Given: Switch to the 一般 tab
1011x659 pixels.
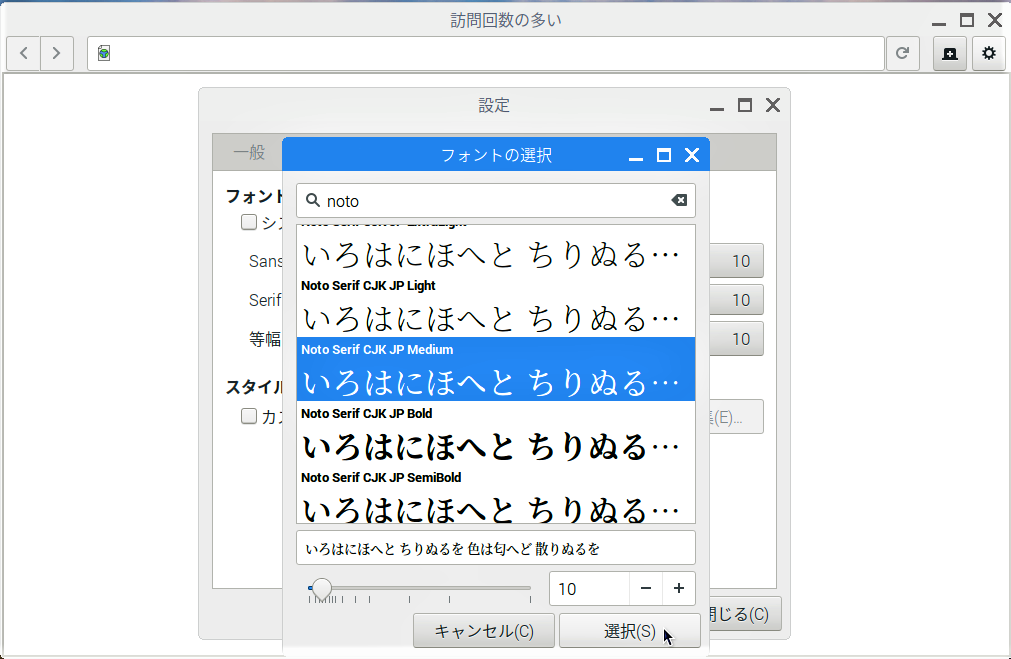Looking at the screenshot, I should (249, 152).
